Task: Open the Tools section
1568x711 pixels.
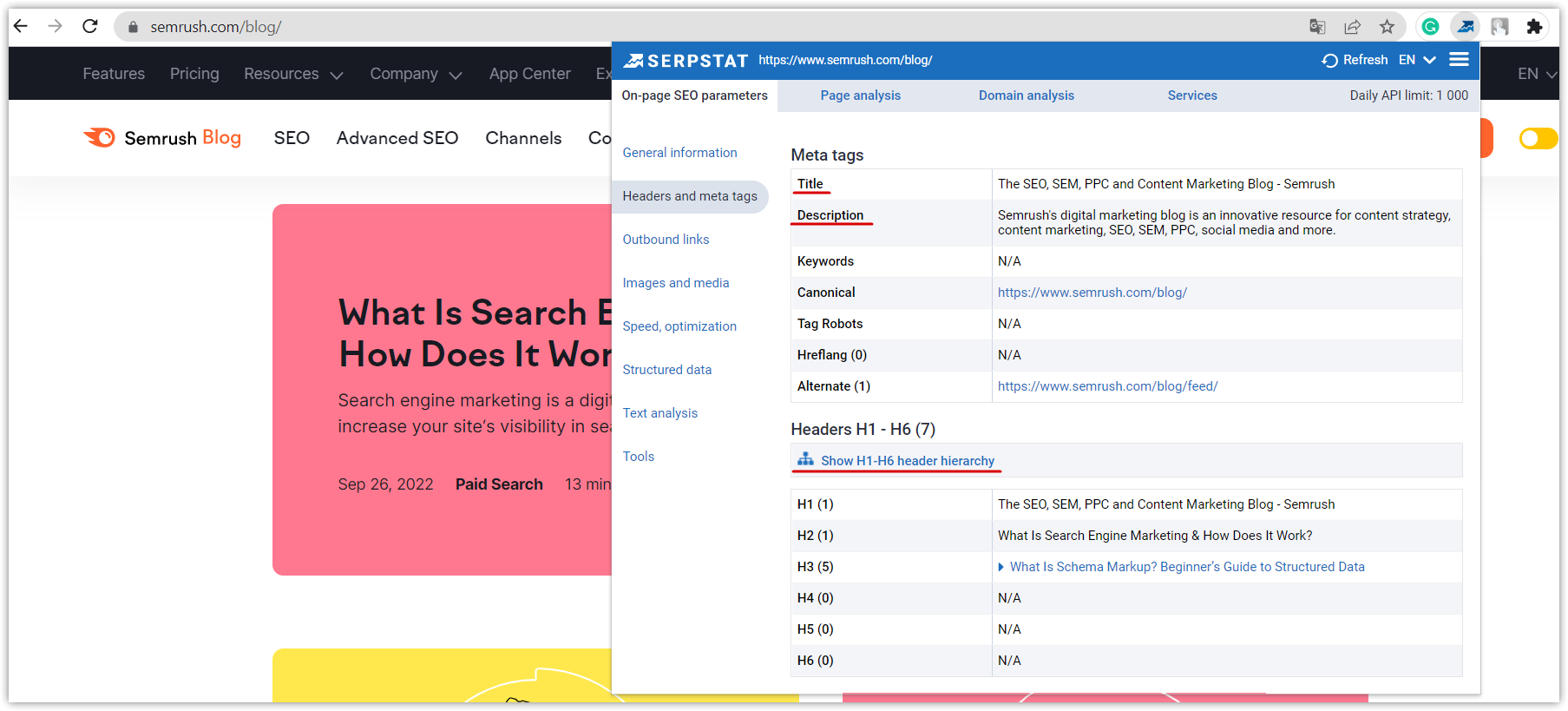Action: point(638,457)
